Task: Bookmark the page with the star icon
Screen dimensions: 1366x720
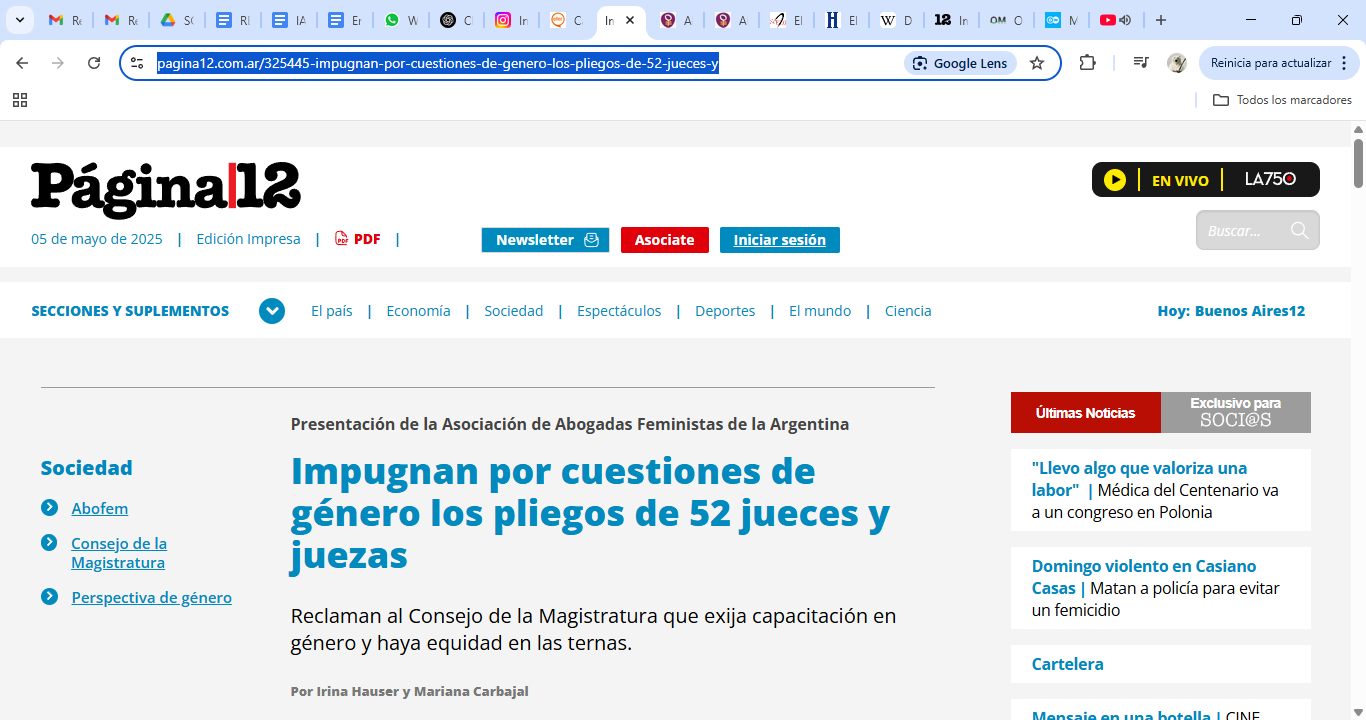Action: click(x=1038, y=62)
